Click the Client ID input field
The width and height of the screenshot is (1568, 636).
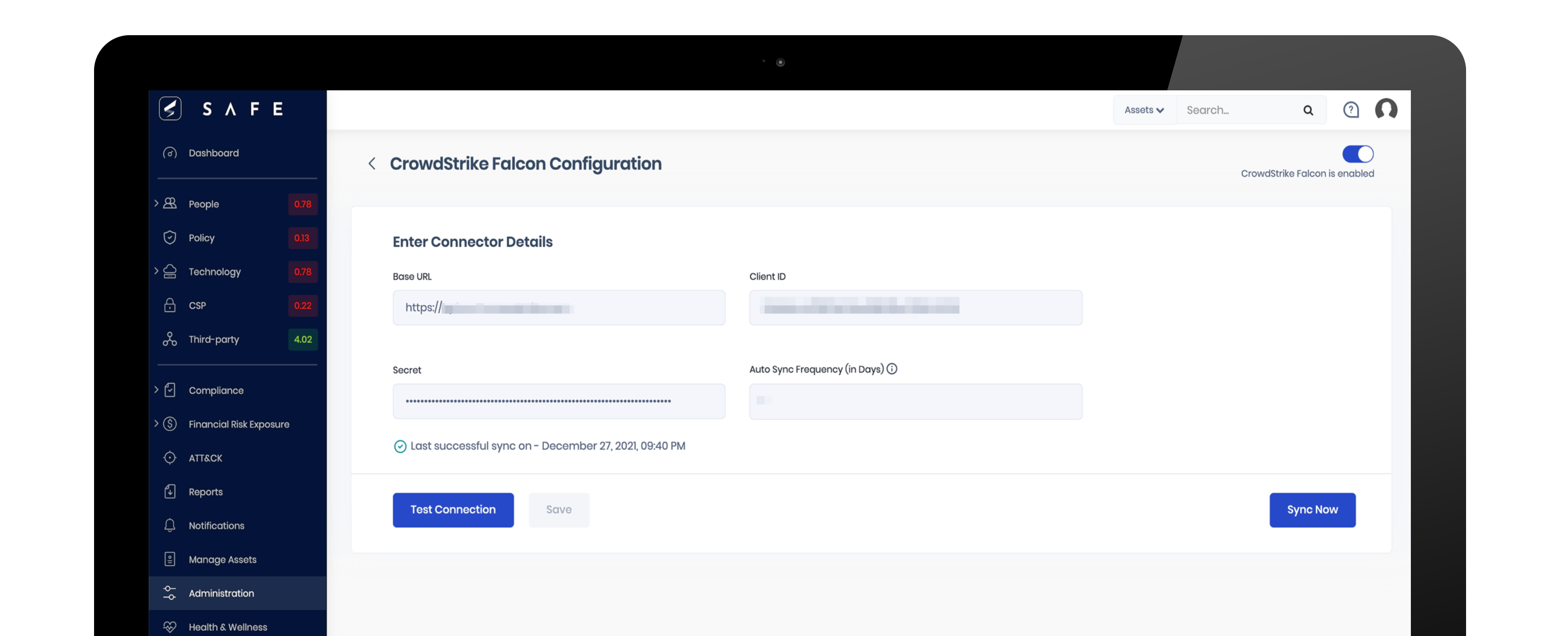coord(915,307)
